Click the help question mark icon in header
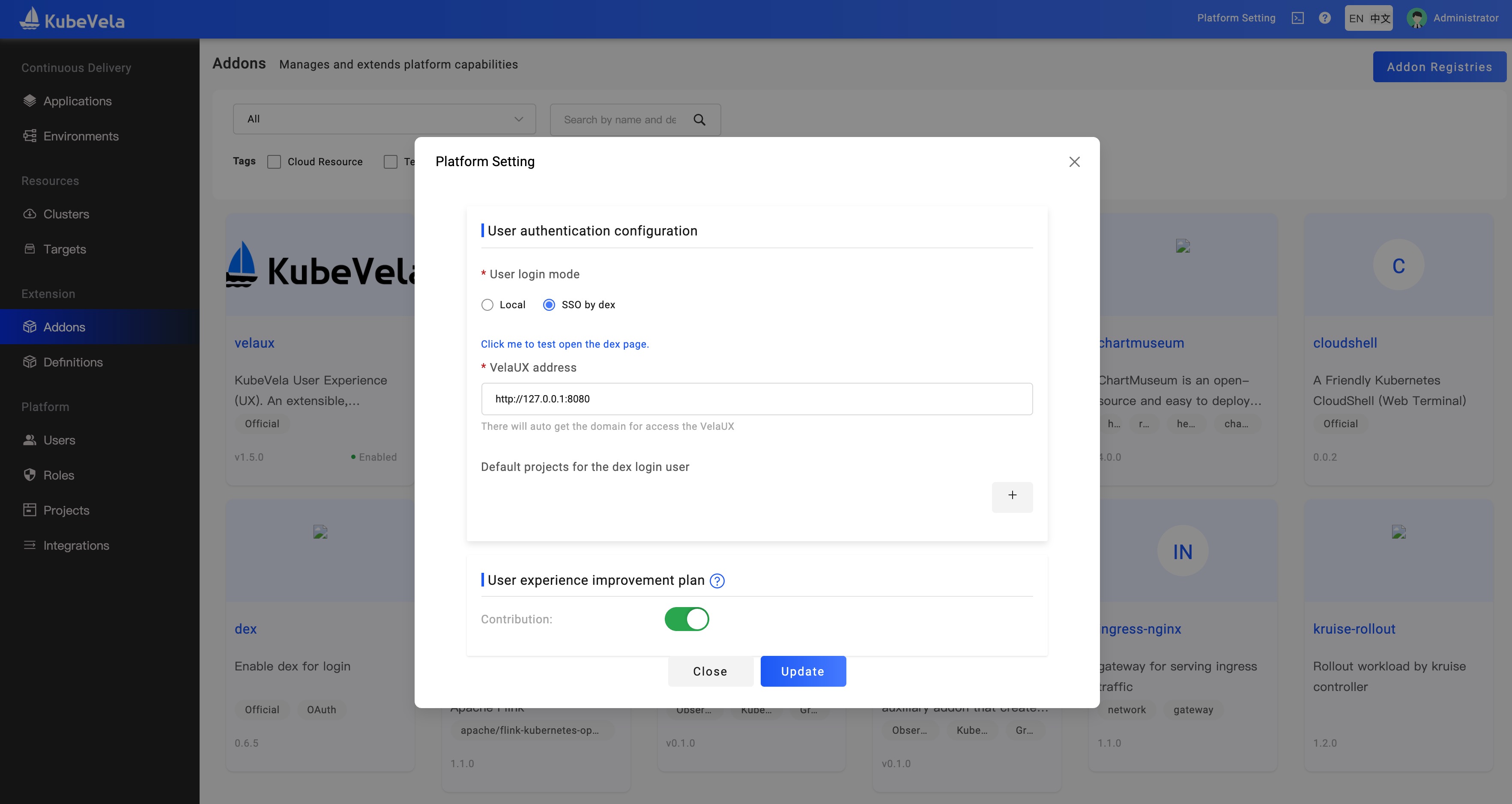The width and height of the screenshot is (1512, 804). pyautogui.click(x=1325, y=18)
